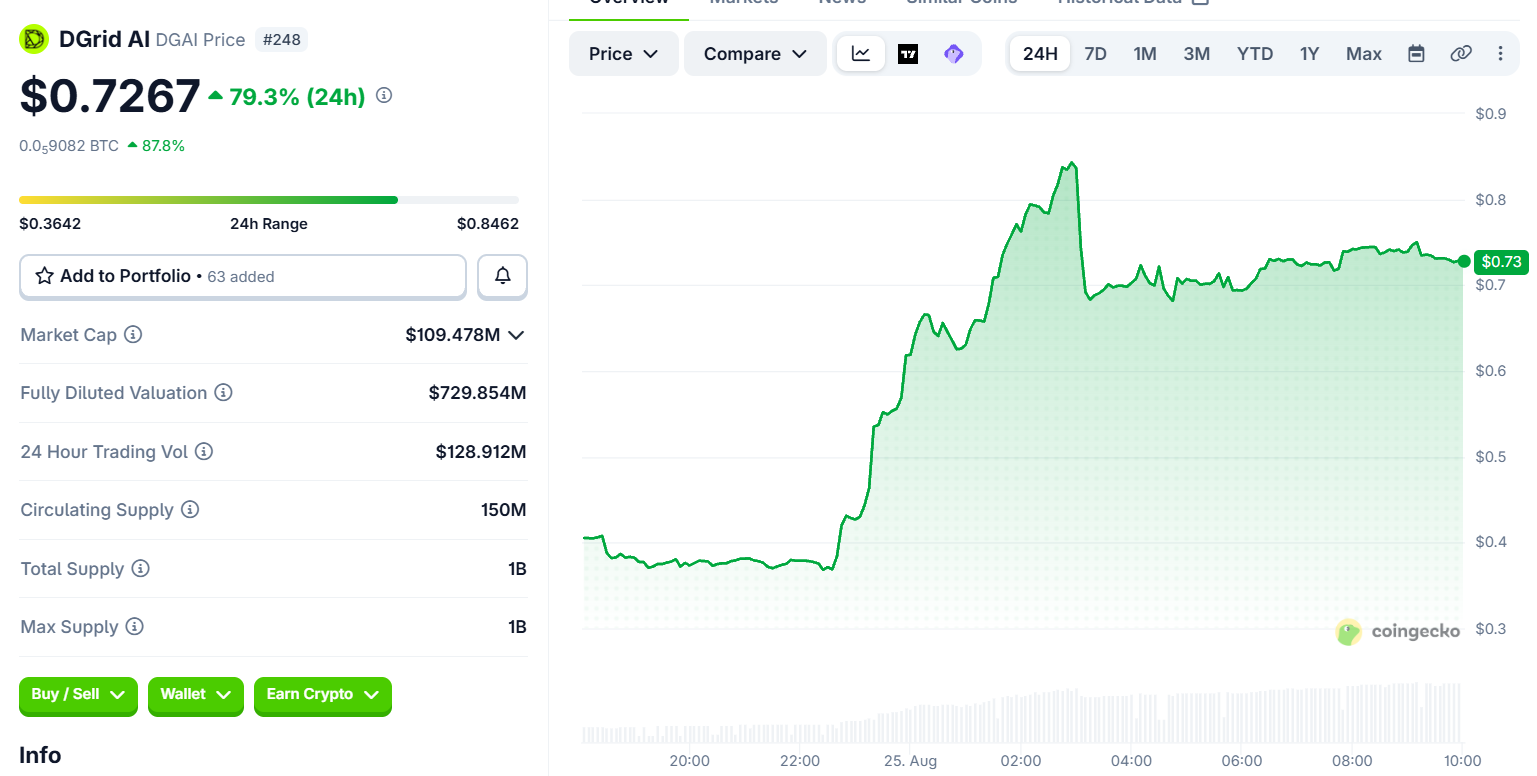Screen dimensions: 1537x776
Task: Show Circulating Supply info tooltip
Action: 190,510
